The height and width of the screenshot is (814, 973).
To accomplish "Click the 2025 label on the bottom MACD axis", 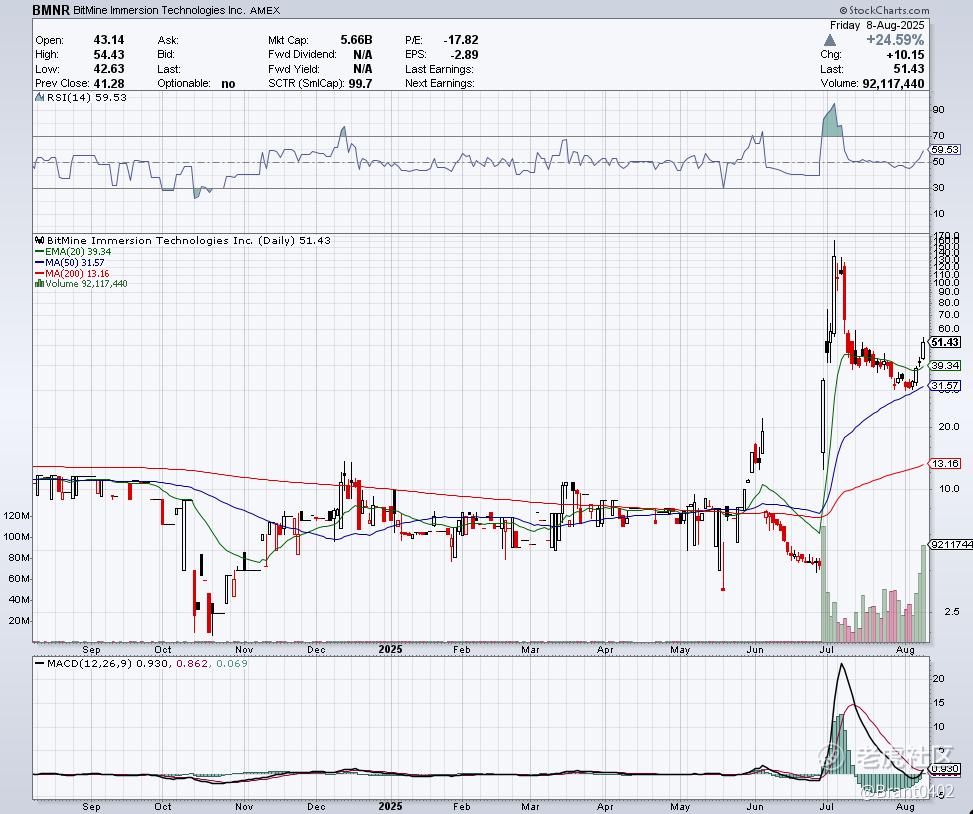I will (x=390, y=807).
